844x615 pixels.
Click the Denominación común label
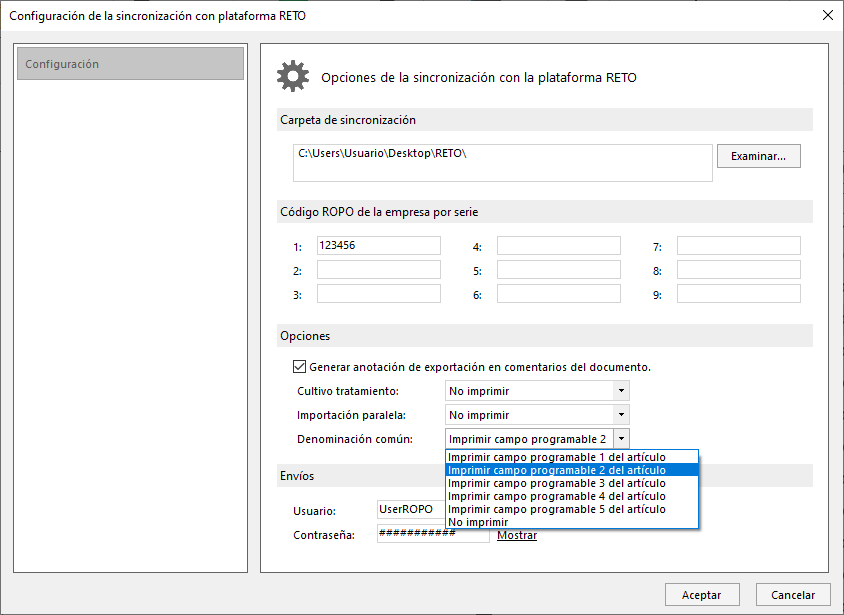(355, 439)
